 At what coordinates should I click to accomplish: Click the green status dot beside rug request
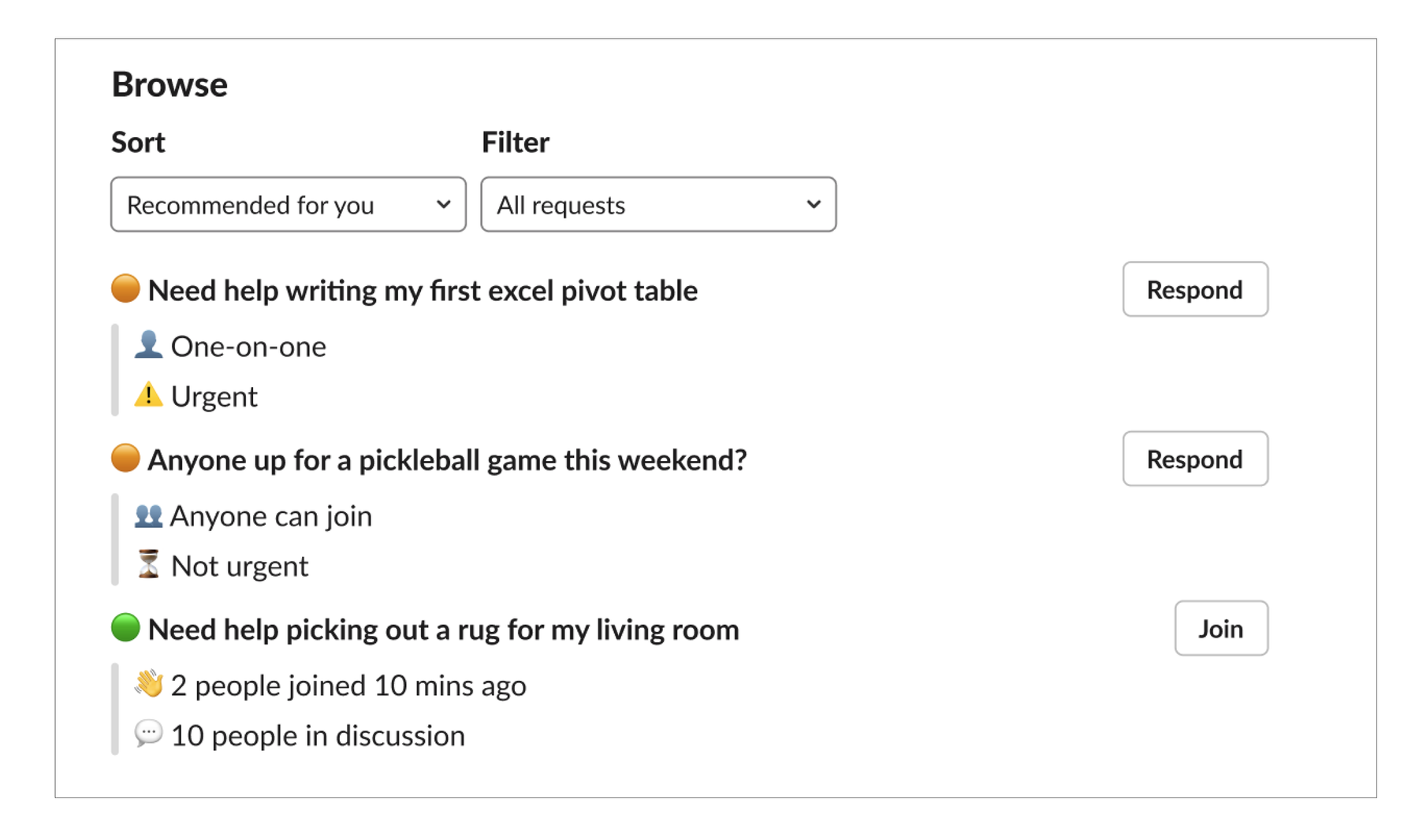pos(125,628)
